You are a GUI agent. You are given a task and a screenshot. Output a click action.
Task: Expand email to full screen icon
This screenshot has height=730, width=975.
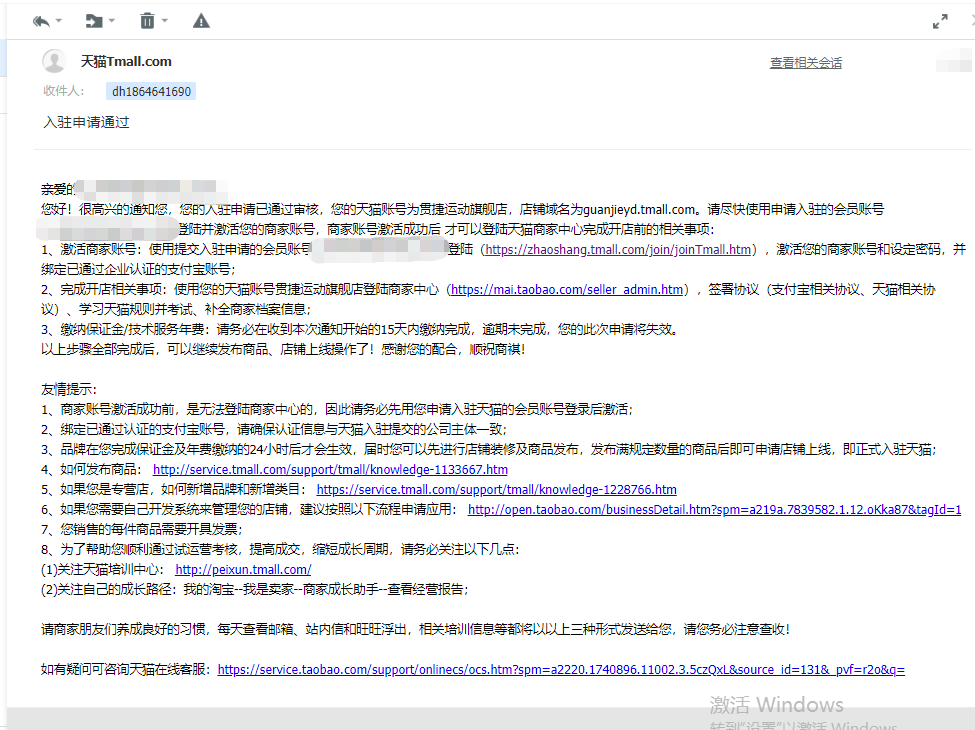point(940,22)
